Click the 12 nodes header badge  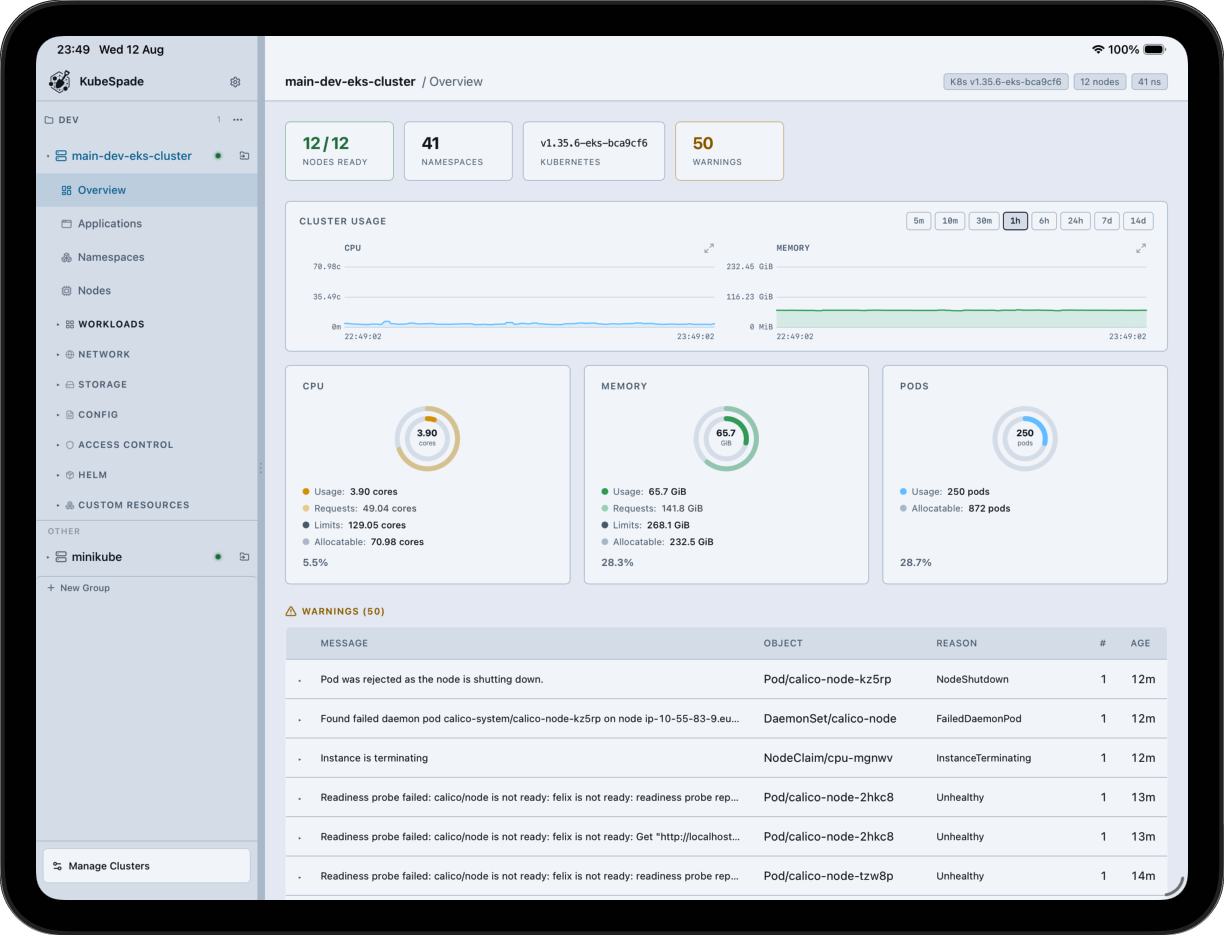point(1101,82)
